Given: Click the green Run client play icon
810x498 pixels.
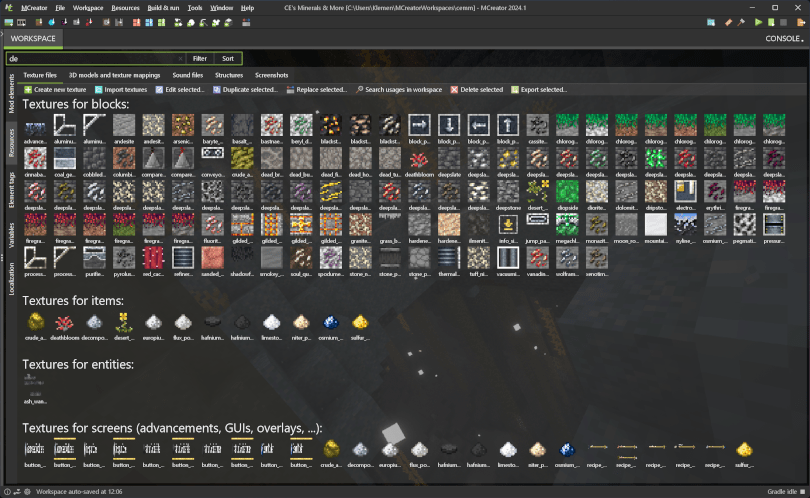Looking at the screenshot, I should coord(758,22).
